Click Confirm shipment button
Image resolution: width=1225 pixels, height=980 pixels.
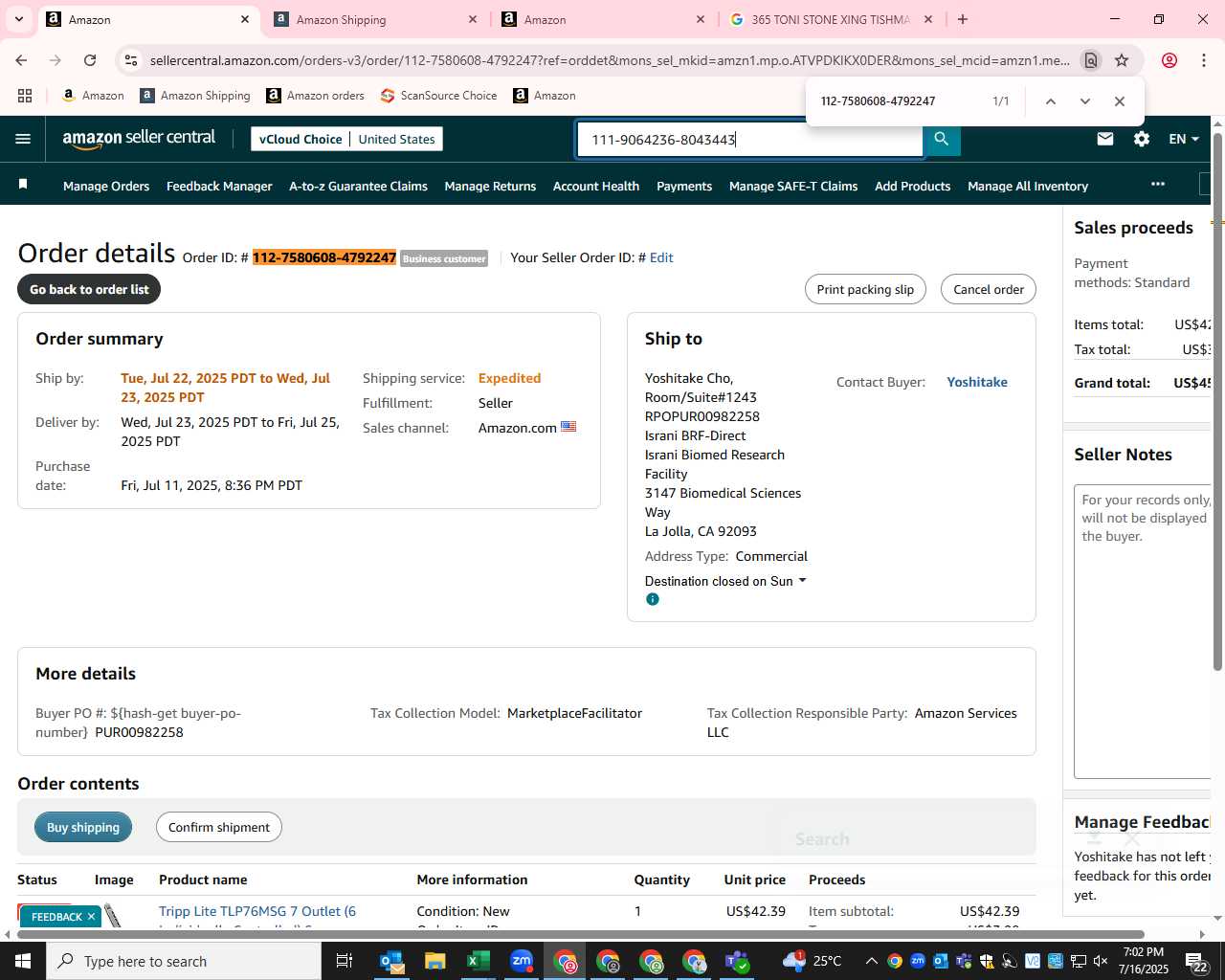pyautogui.click(x=219, y=827)
